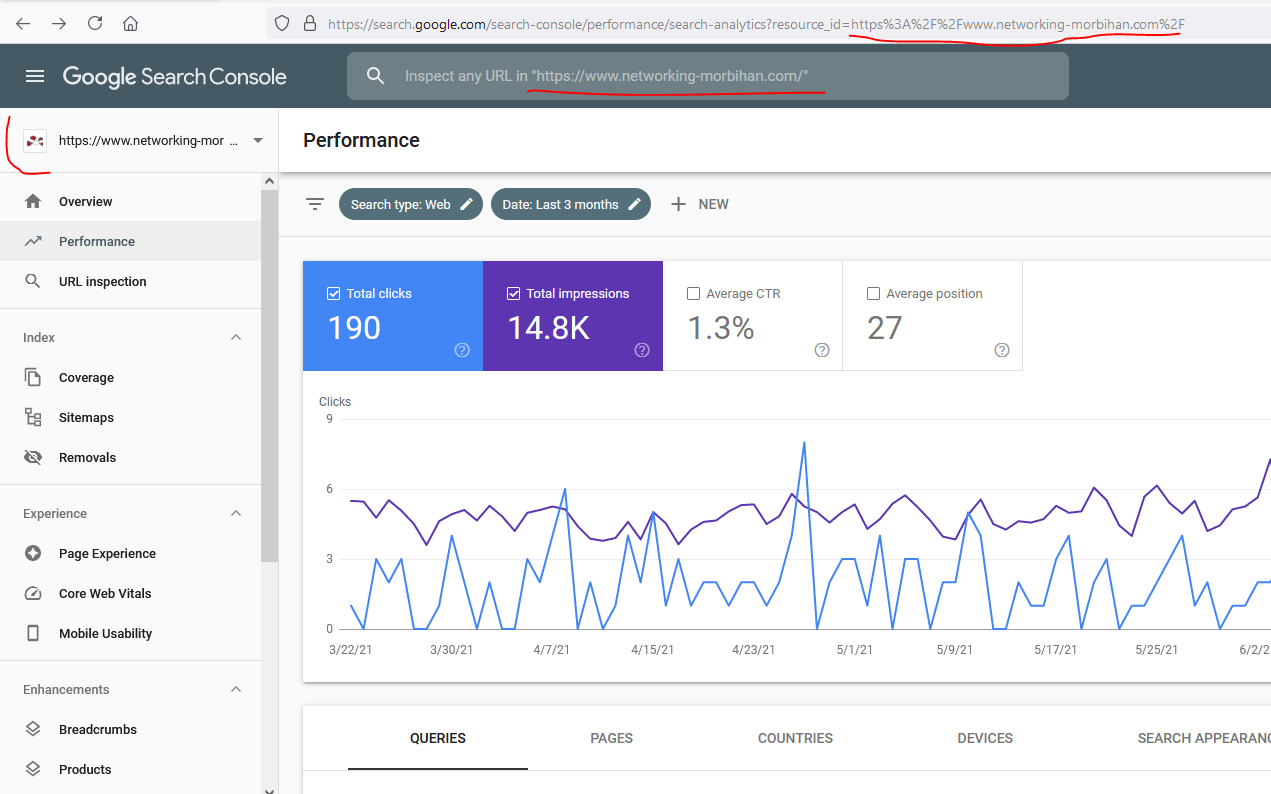
Task: Switch to the Devices tab
Action: tap(985, 738)
